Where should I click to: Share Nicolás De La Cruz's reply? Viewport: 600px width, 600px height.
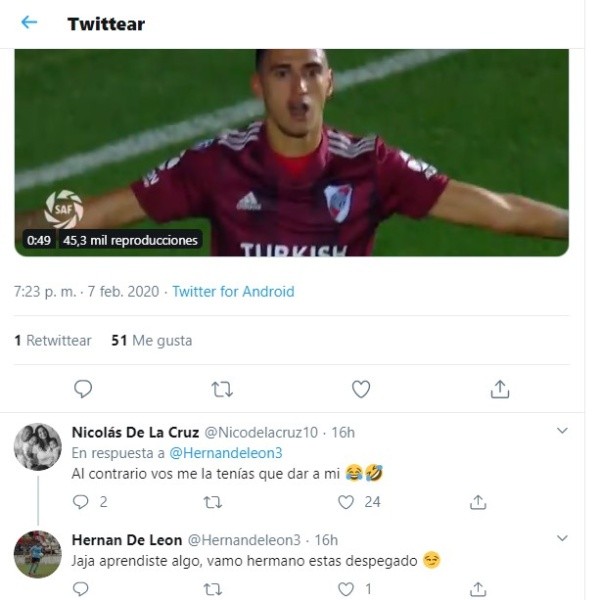click(x=478, y=502)
